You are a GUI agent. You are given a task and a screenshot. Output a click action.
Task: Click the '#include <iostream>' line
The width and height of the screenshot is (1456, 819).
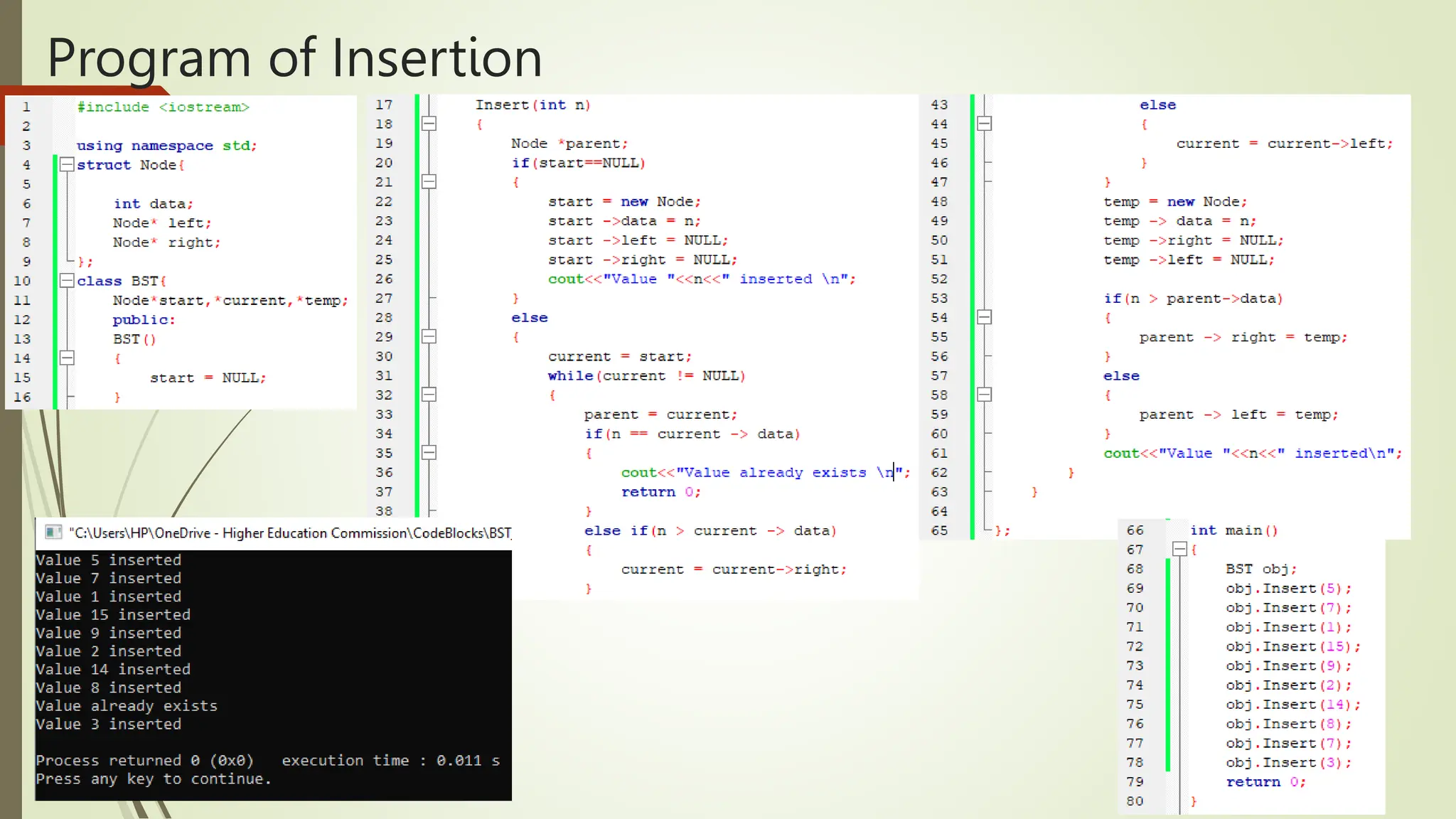[x=163, y=107]
